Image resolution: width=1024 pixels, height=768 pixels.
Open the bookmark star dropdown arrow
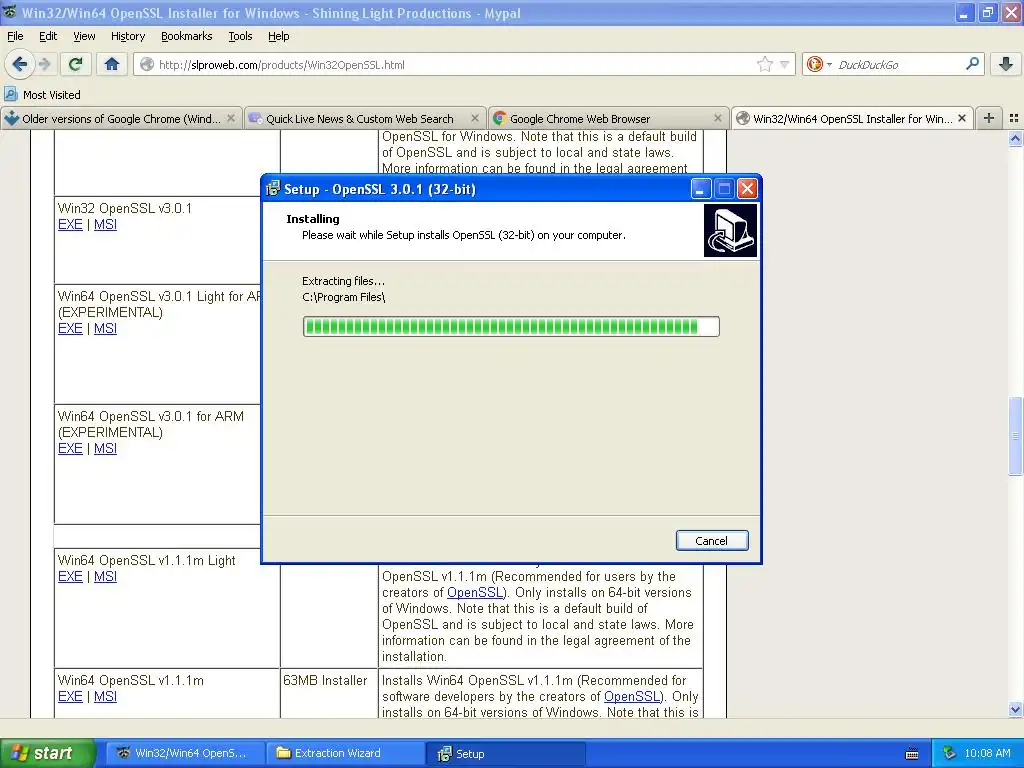click(x=784, y=64)
